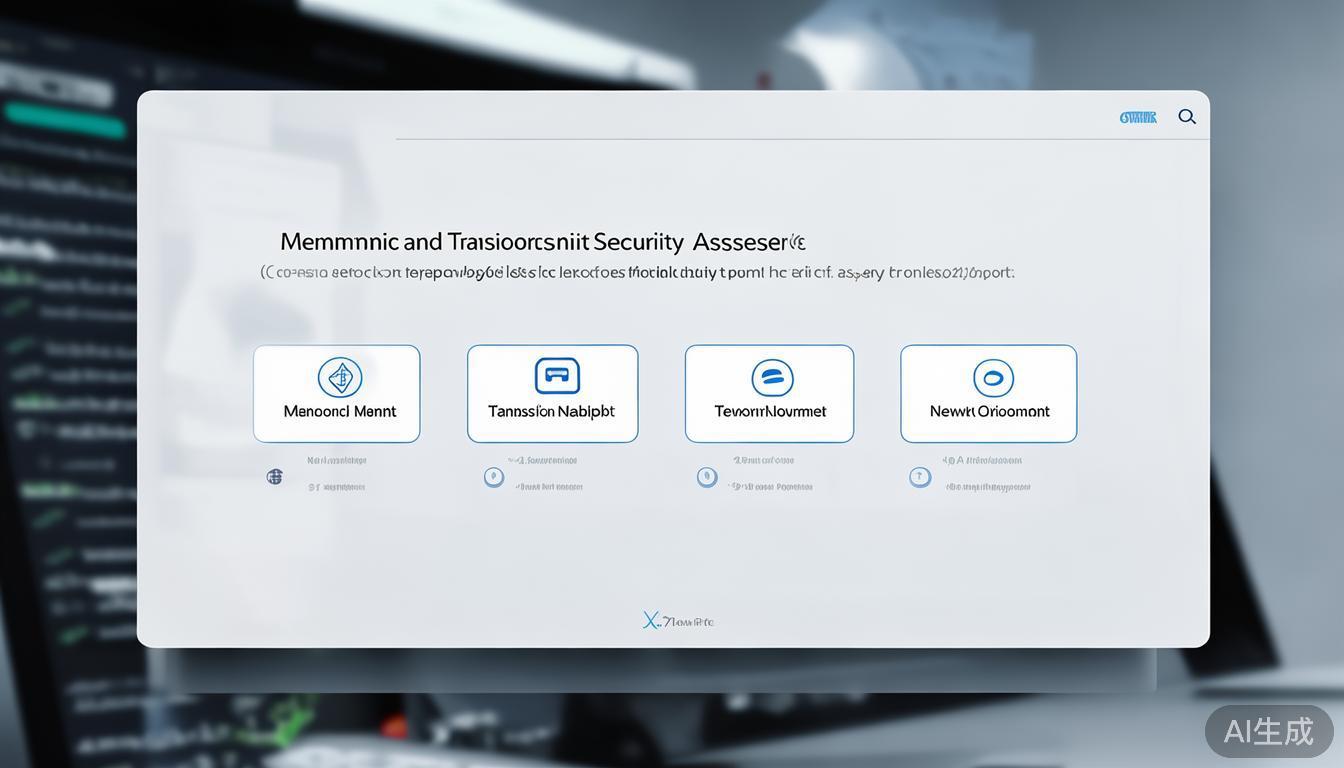Click the search magnifier icon
Image resolution: width=1344 pixels, height=768 pixels.
(x=1187, y=117)
